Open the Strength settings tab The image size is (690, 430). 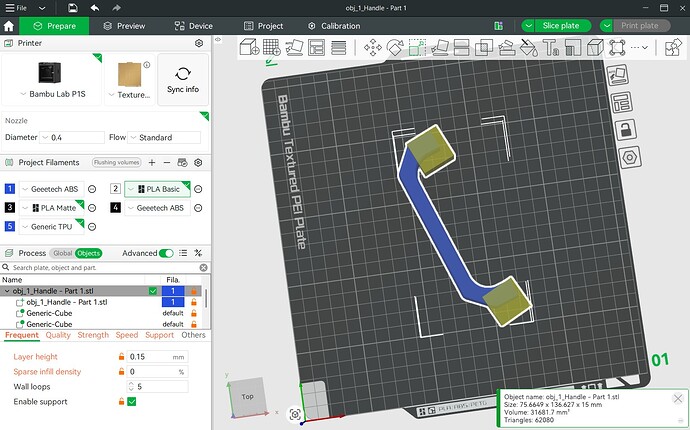pyautogui.click(x=93, y=335)
